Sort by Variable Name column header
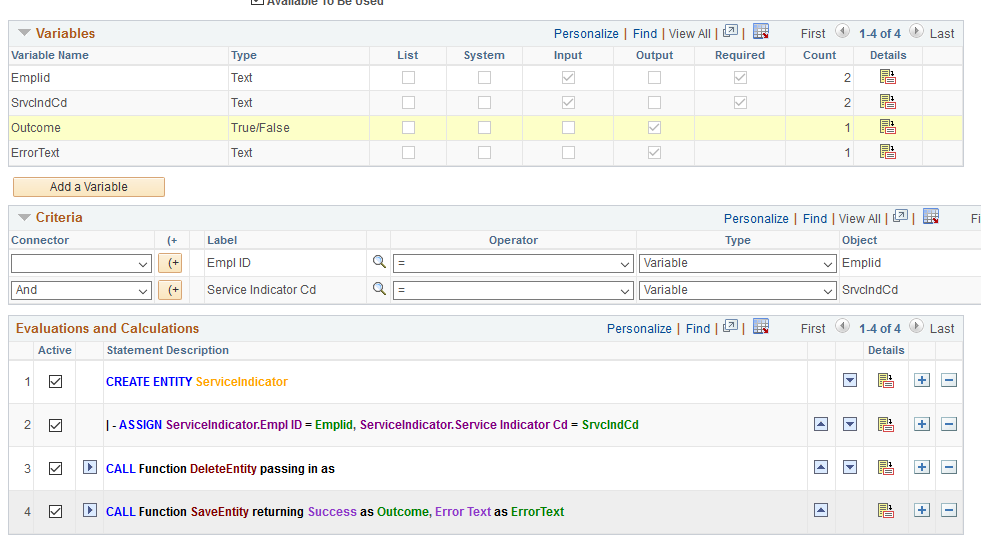This screenshot has width=981, height=543. point(50,55)
